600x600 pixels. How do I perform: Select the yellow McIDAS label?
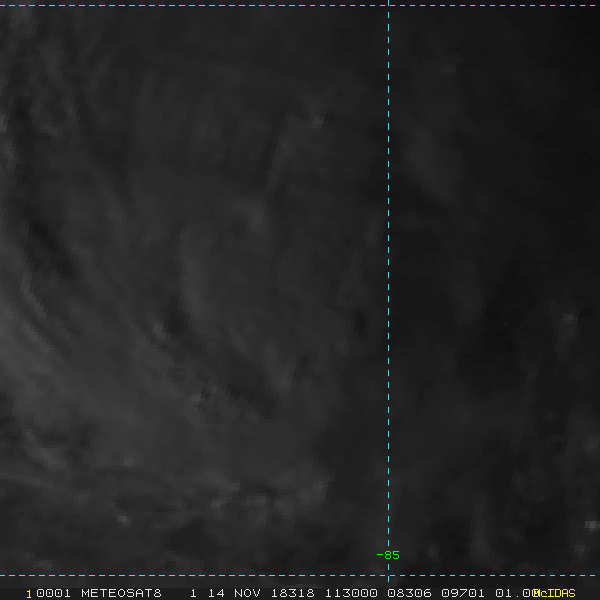pyautogui.click(x=554, y=593)
